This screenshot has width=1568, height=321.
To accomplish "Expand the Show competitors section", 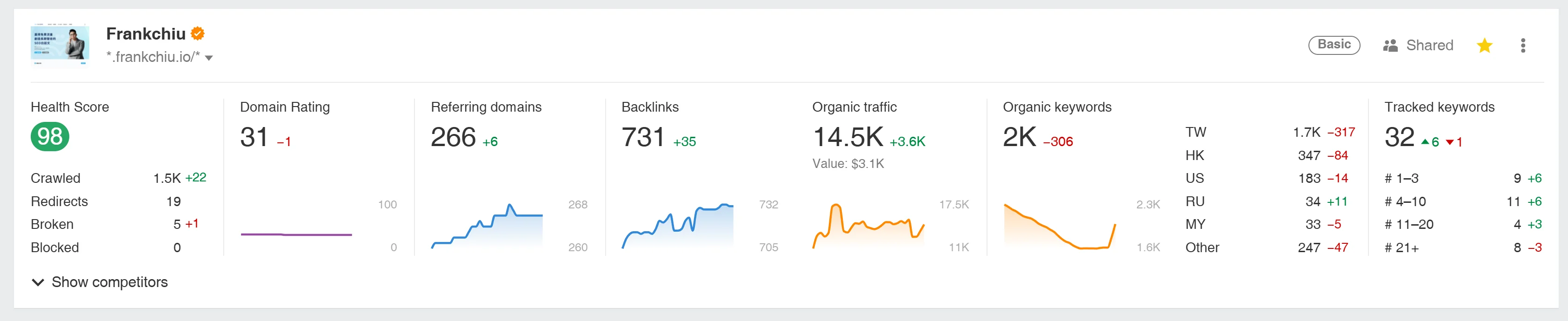I will click(100, 282).
